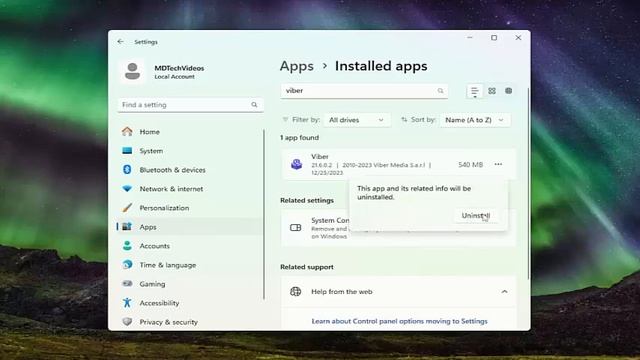The width and height of the screenshot is (640, 360).
Task: Click the Gaming controller icon
Action: (127, 283)
